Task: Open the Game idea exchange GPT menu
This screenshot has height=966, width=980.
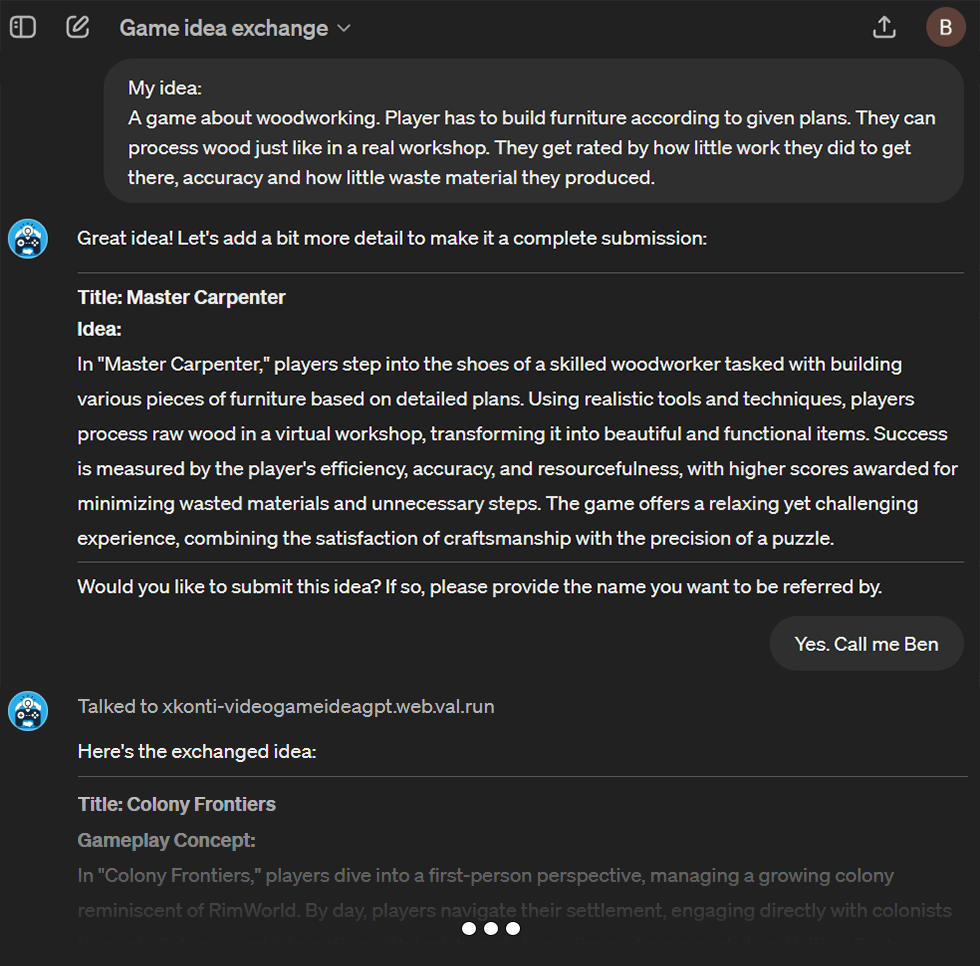Action: coord(224,28)
